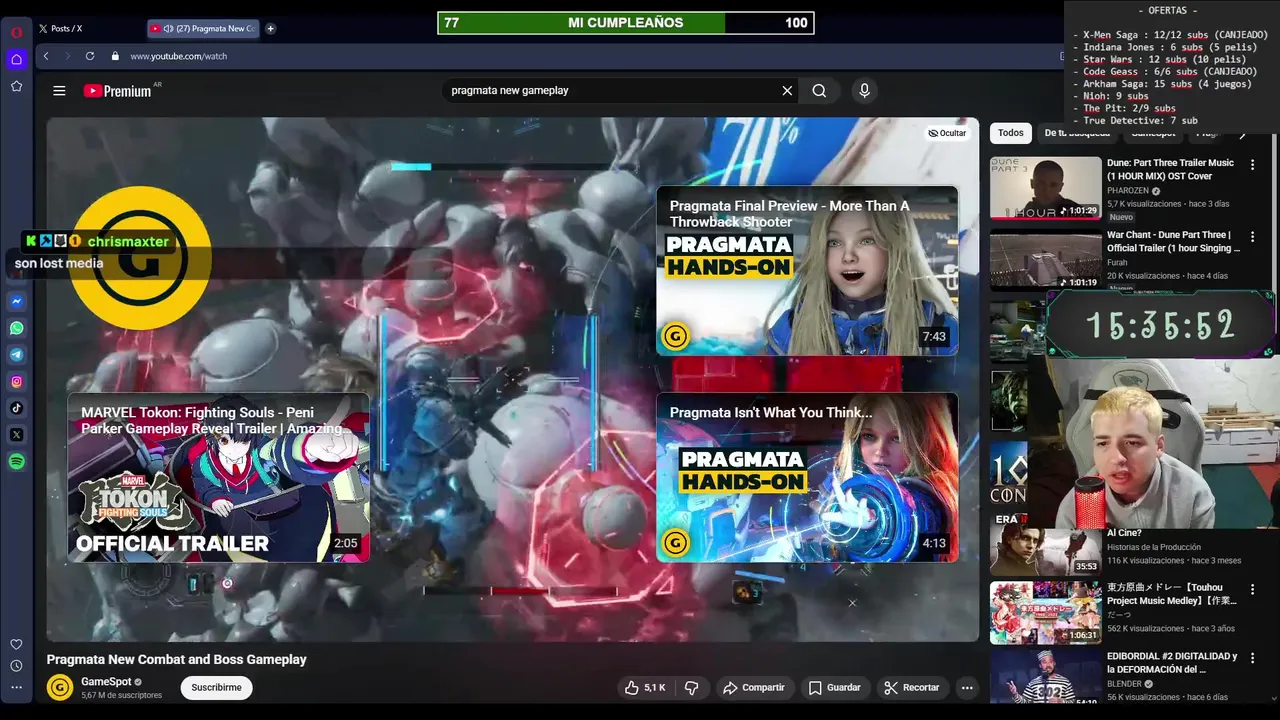The image size is (1280, 720).
Task: Click the '5,67 M de suscriptores' text
Action: click(121, 695)
